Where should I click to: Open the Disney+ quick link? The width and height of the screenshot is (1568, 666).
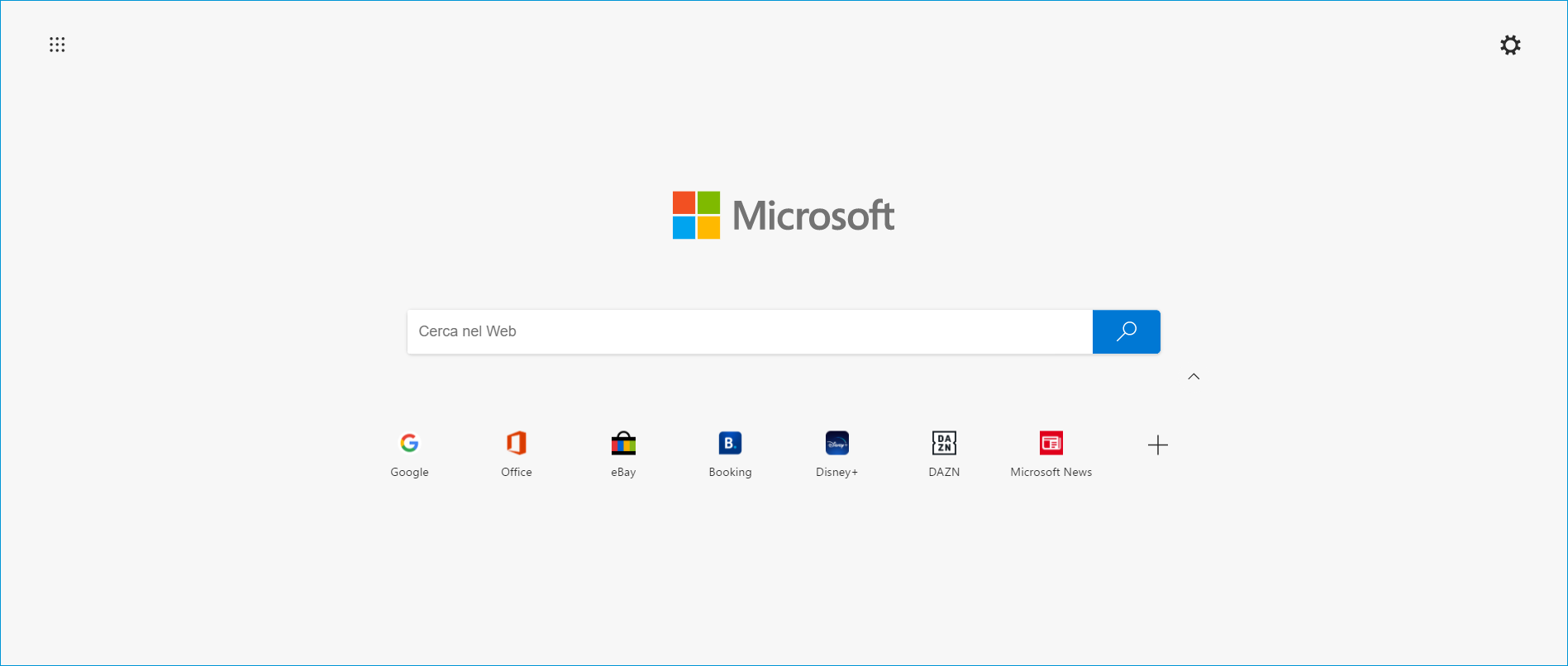(836, 454)
